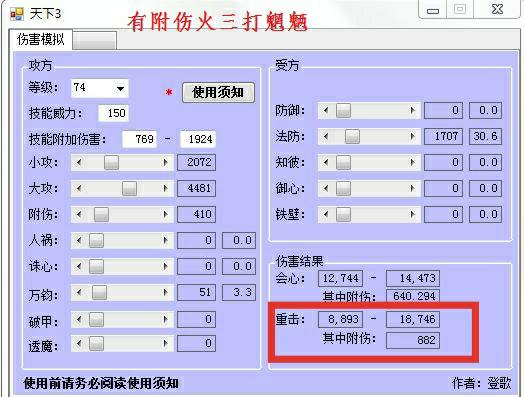
Task: Click the 透魔 slider left arrow
Action: click(x=79, y=343)
